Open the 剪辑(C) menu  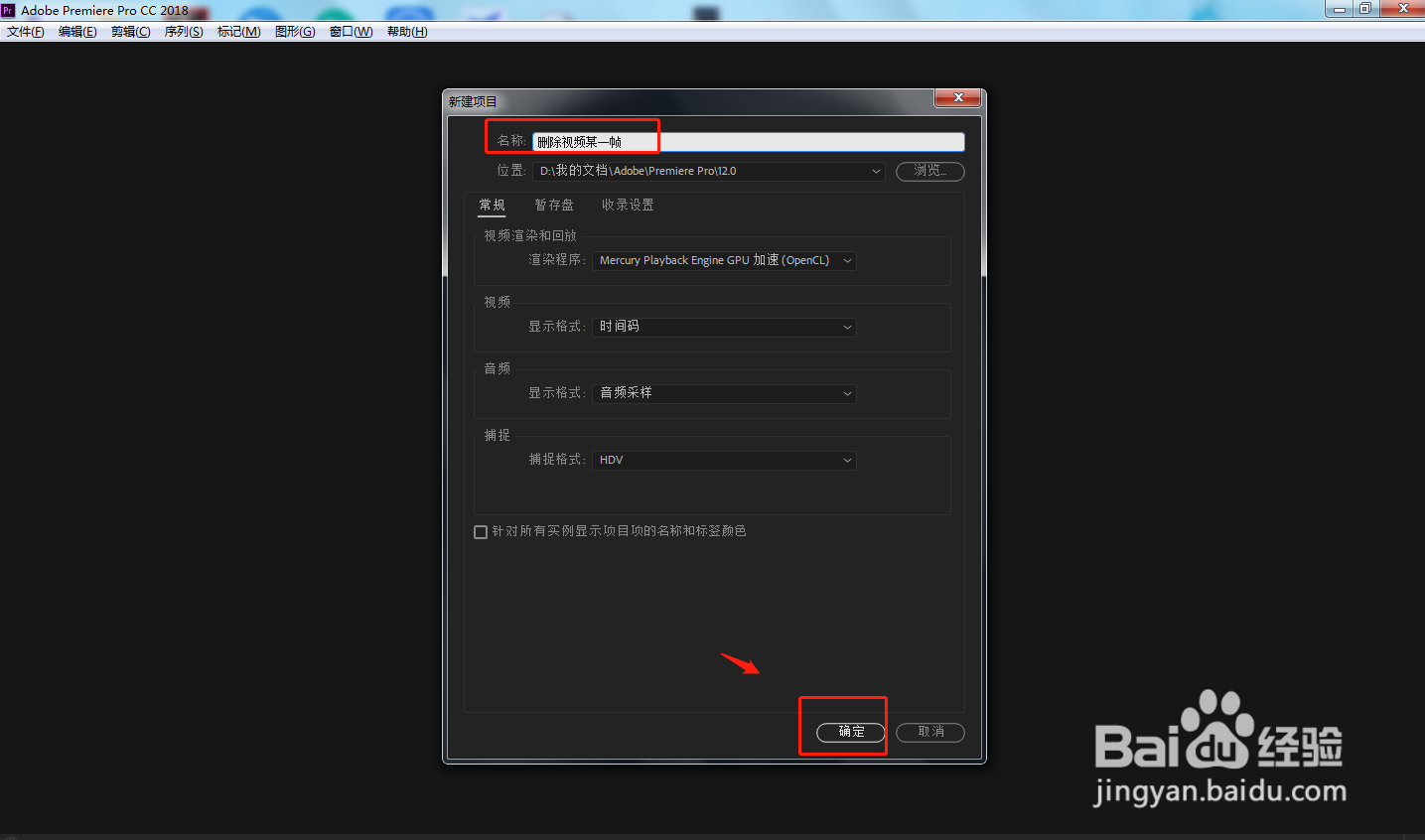[x=131, y=32]
